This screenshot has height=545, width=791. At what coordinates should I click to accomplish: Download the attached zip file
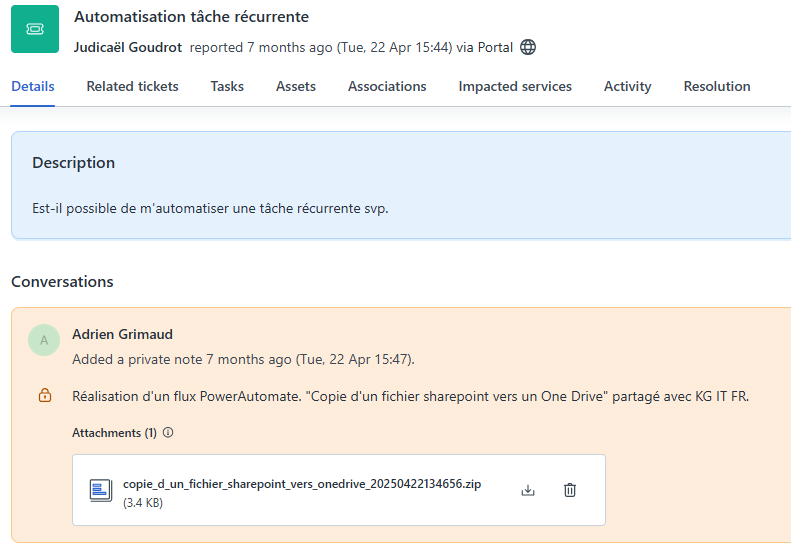[528, 490]
